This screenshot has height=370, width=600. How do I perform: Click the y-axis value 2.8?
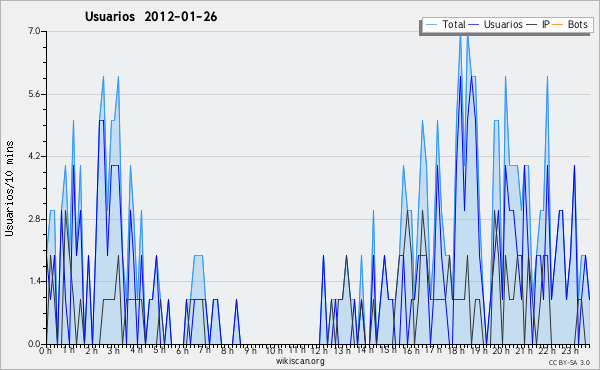[34, 219]
